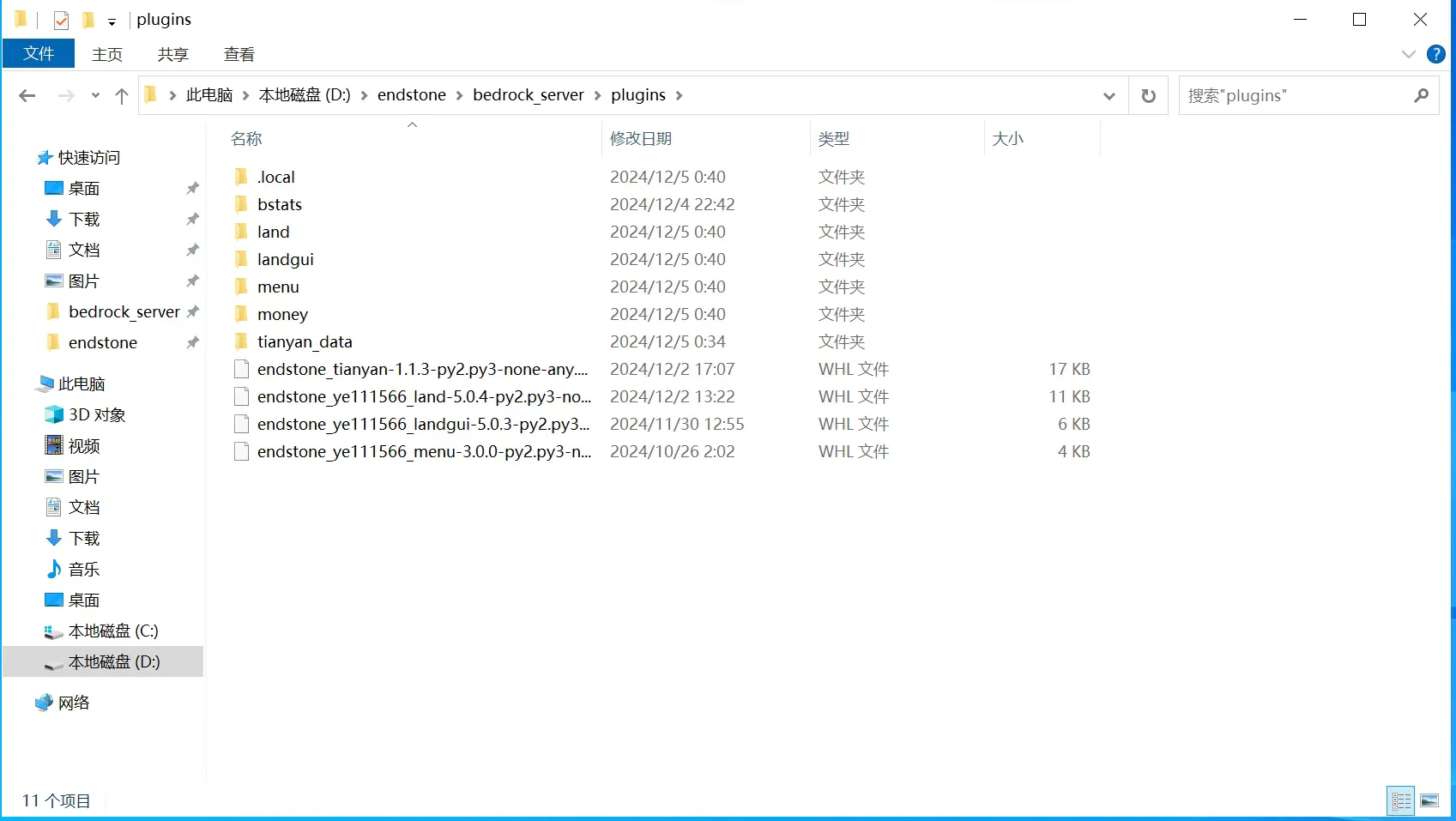This screenshot has height=821, width=1456.
Task: Expand the ribbon with chevron arrow
Action: (1408, 54)
